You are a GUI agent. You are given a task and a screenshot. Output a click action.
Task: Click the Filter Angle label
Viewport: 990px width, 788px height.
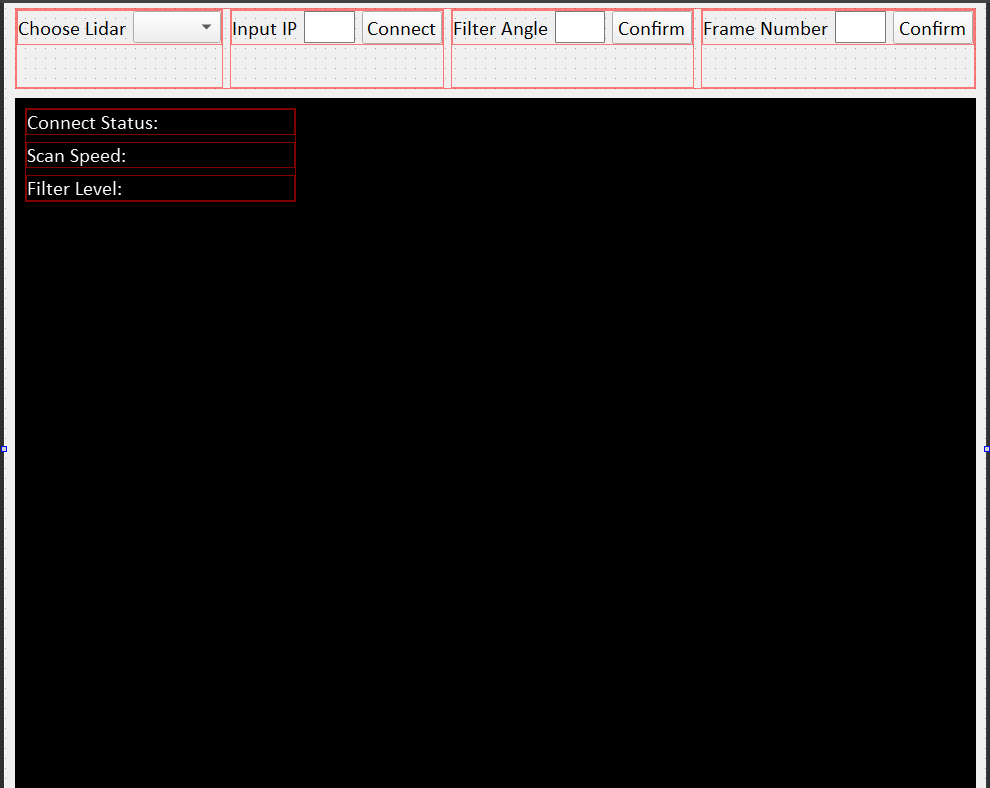(x=500, y=28)
